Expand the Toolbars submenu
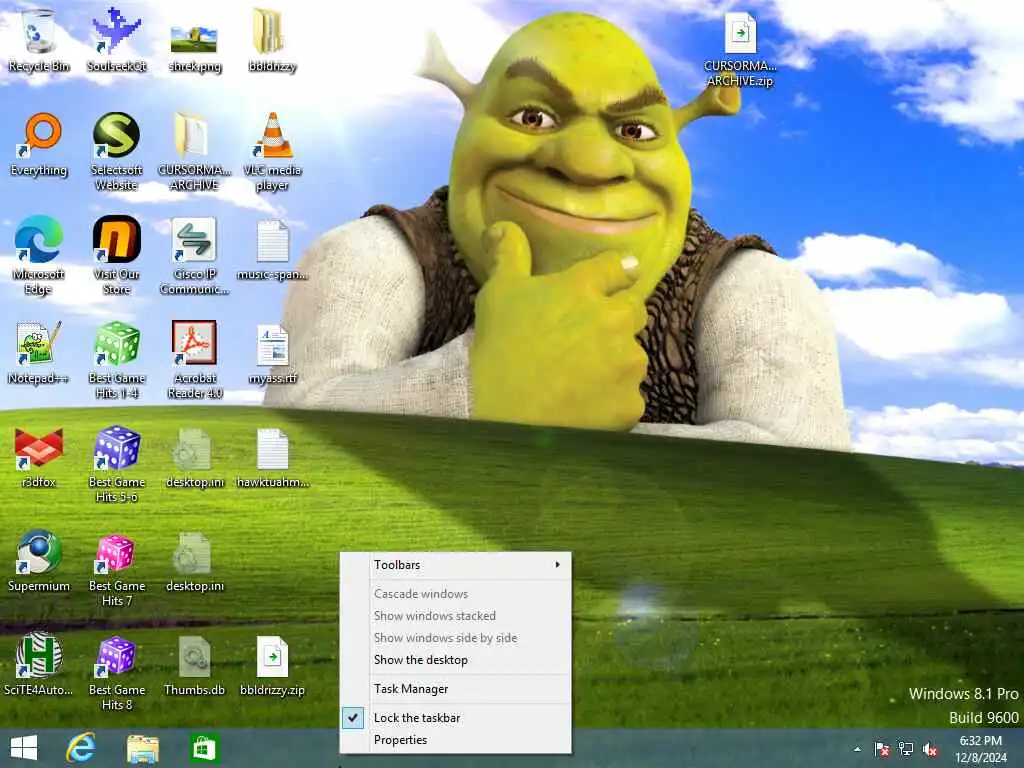 [456, 565]
